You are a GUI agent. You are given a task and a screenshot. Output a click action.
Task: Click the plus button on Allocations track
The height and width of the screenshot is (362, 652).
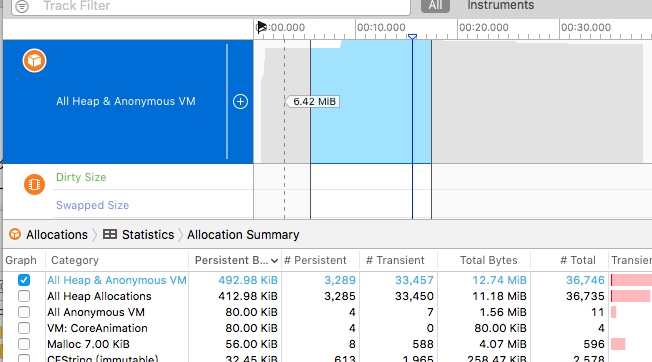pos(240,101)
